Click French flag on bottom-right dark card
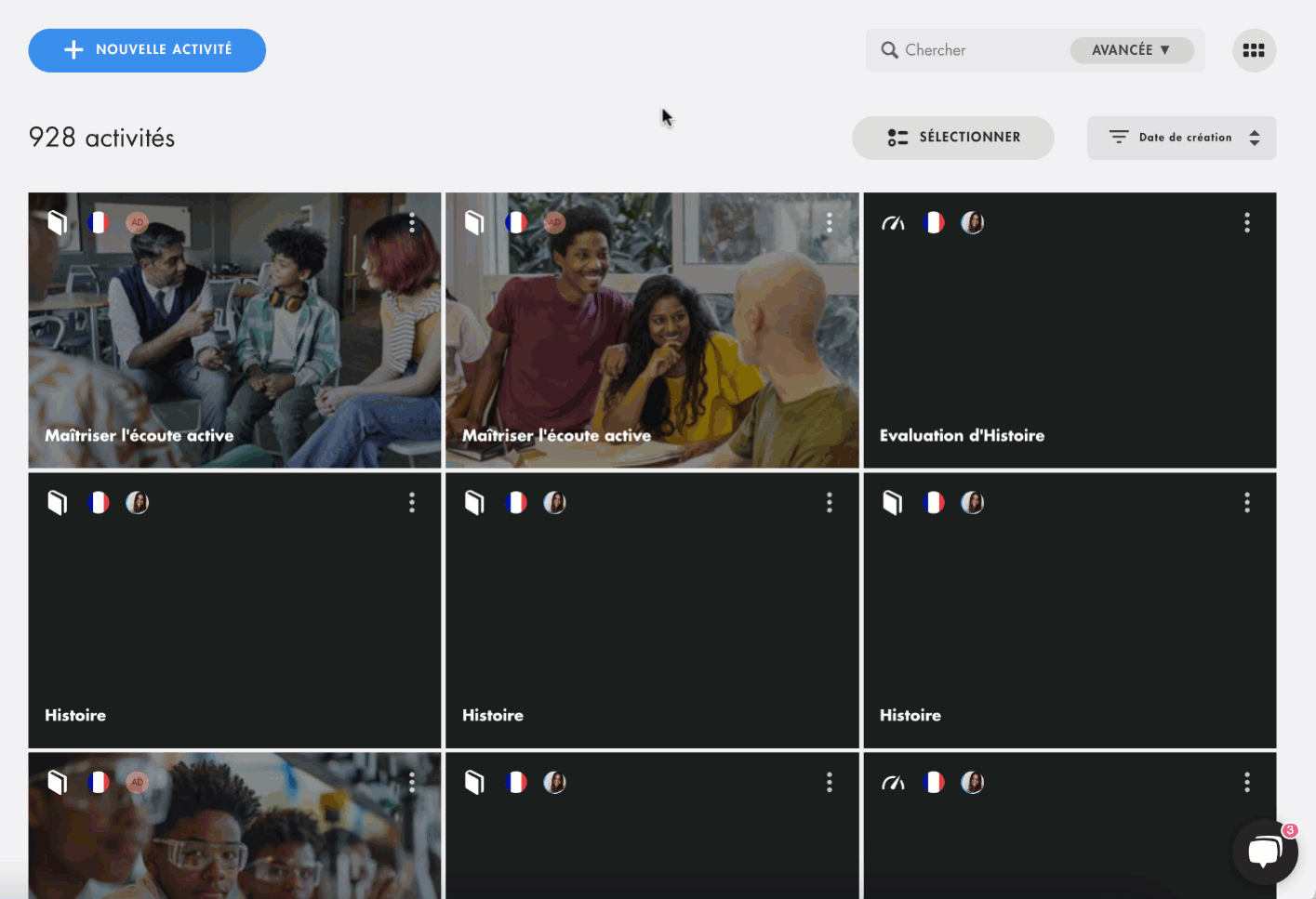 934,783
